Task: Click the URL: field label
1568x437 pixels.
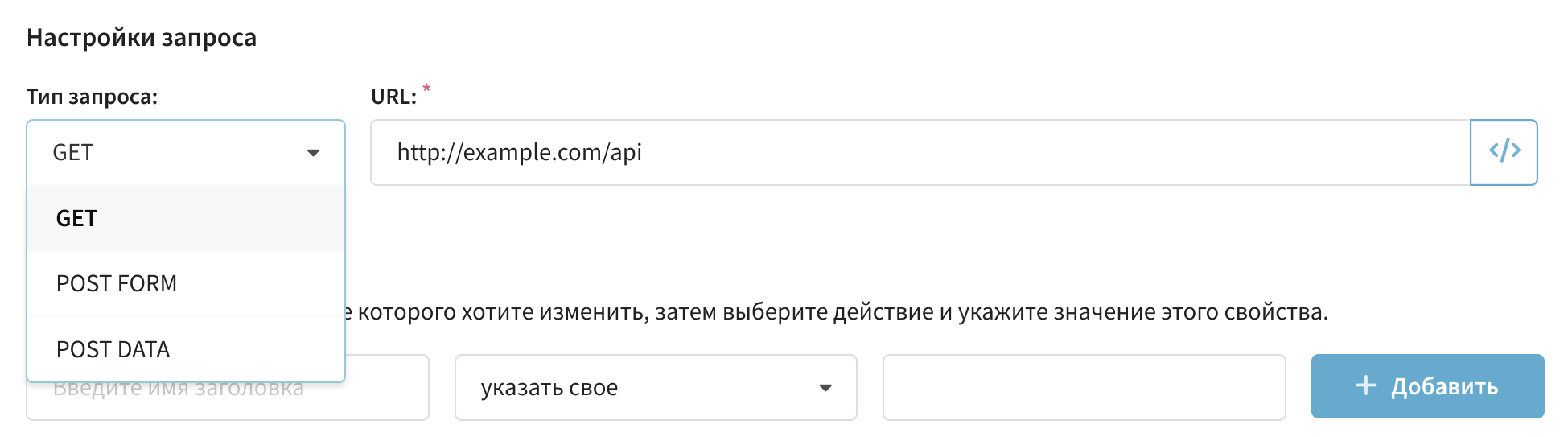Action: tap(393, 97)
